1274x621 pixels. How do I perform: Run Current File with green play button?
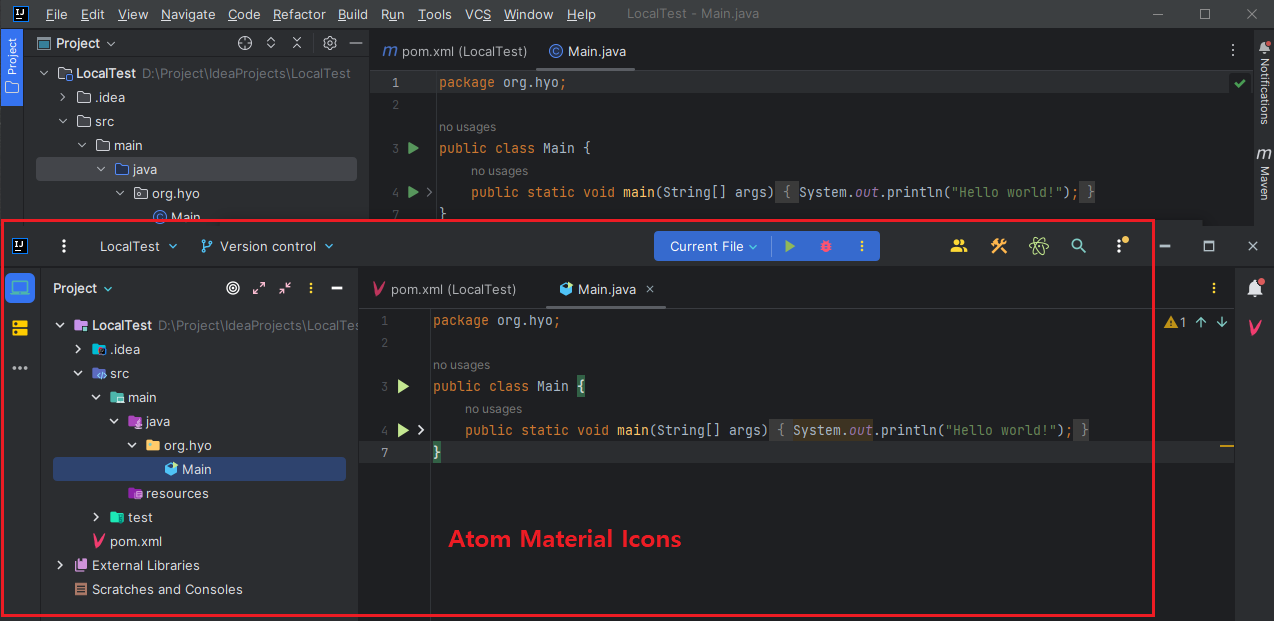click(790, 246)
